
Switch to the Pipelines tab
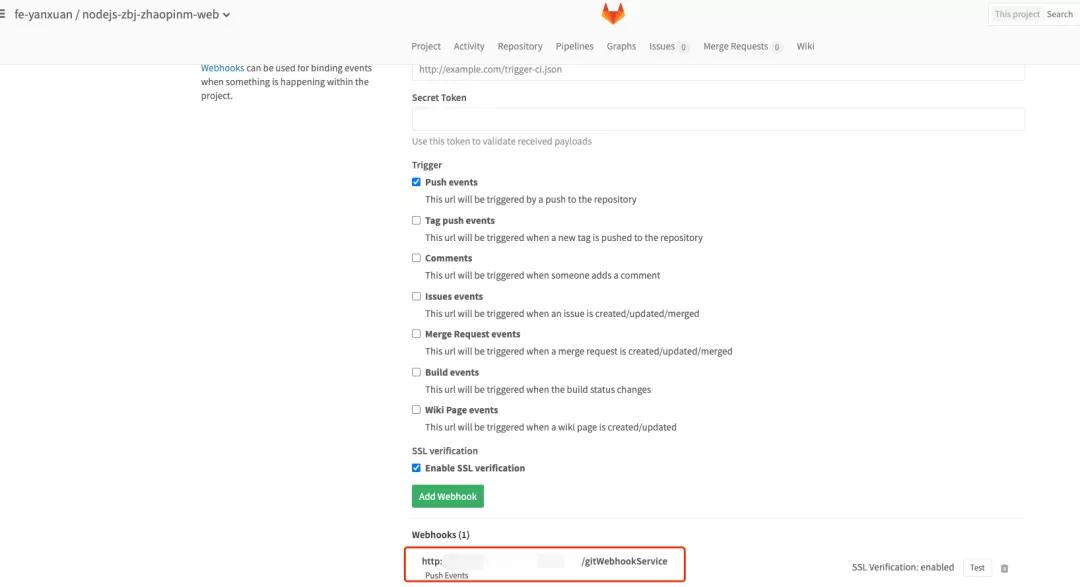coord(574,46)
